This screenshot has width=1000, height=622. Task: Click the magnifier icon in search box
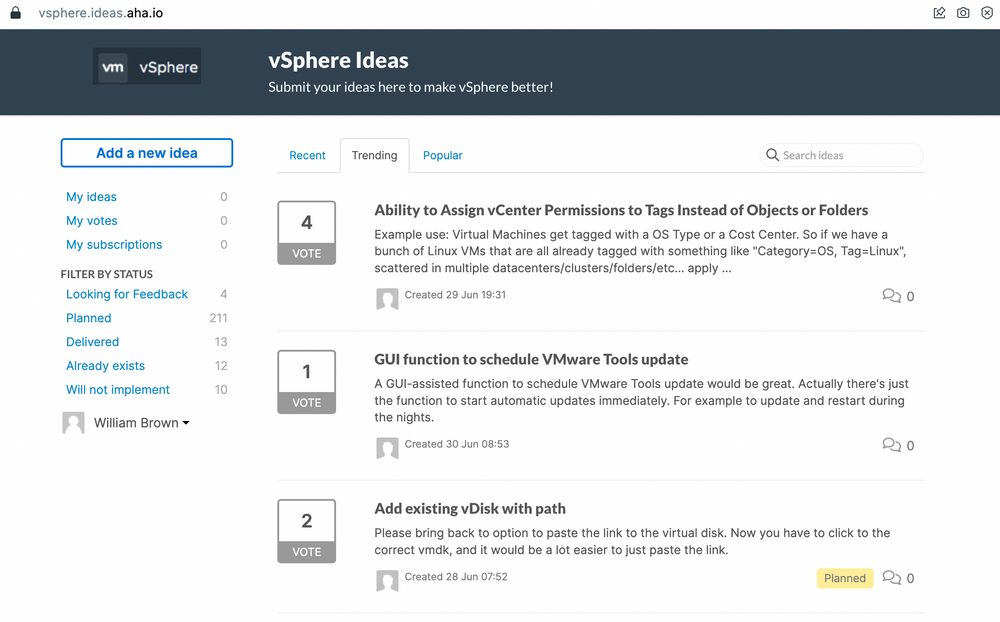point(772,155)
